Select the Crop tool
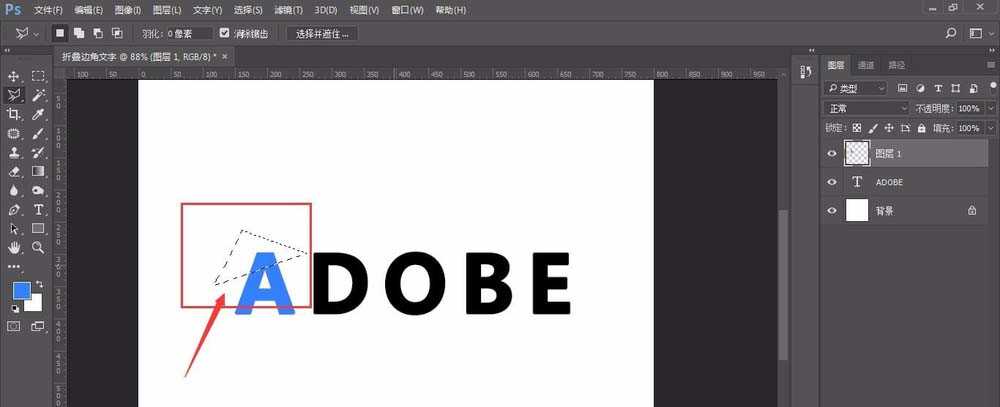 (14, 114)
